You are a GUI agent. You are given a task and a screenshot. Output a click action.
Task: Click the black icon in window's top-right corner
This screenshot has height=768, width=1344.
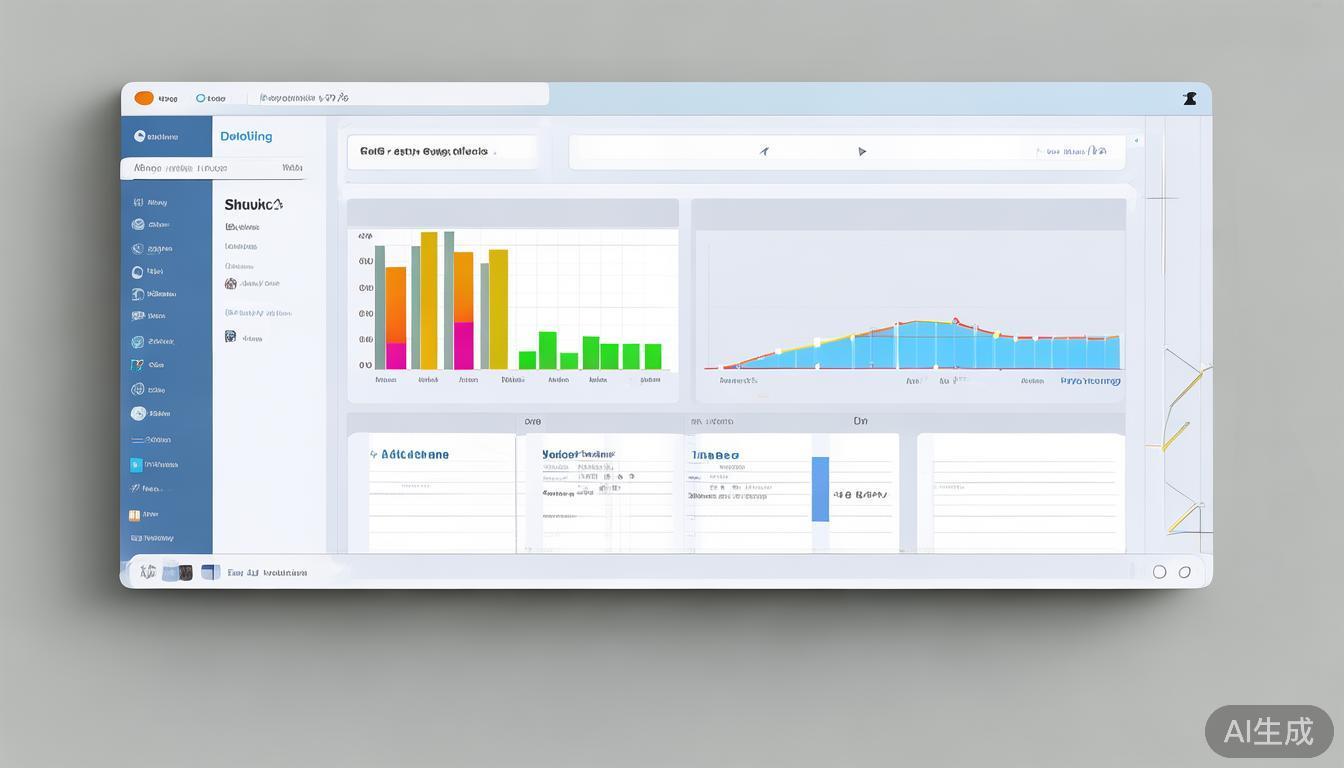pos(1189,98)
